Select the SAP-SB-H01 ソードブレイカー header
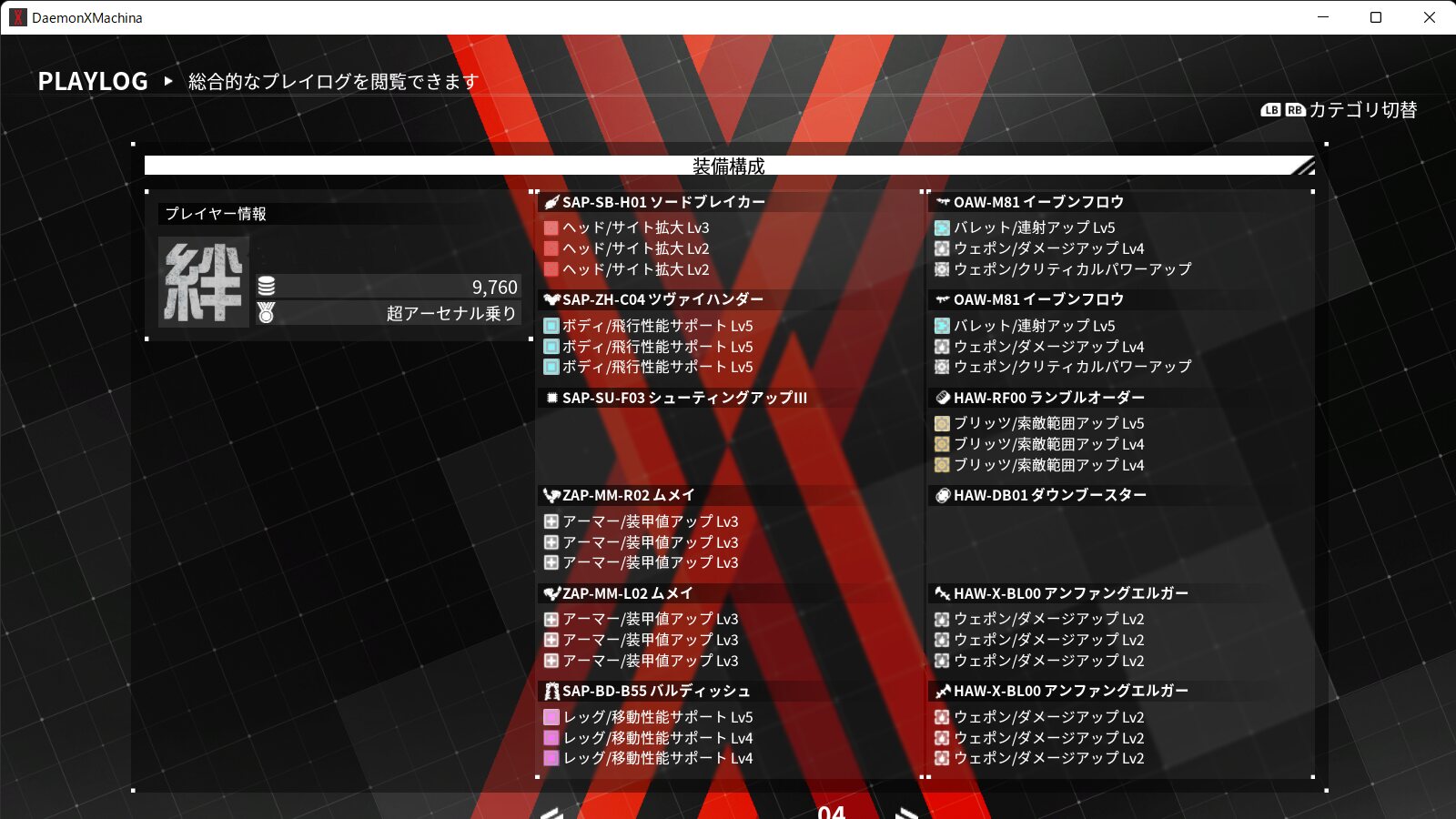Viewport: 1456px width, 819px height. (x=663, y=202)
